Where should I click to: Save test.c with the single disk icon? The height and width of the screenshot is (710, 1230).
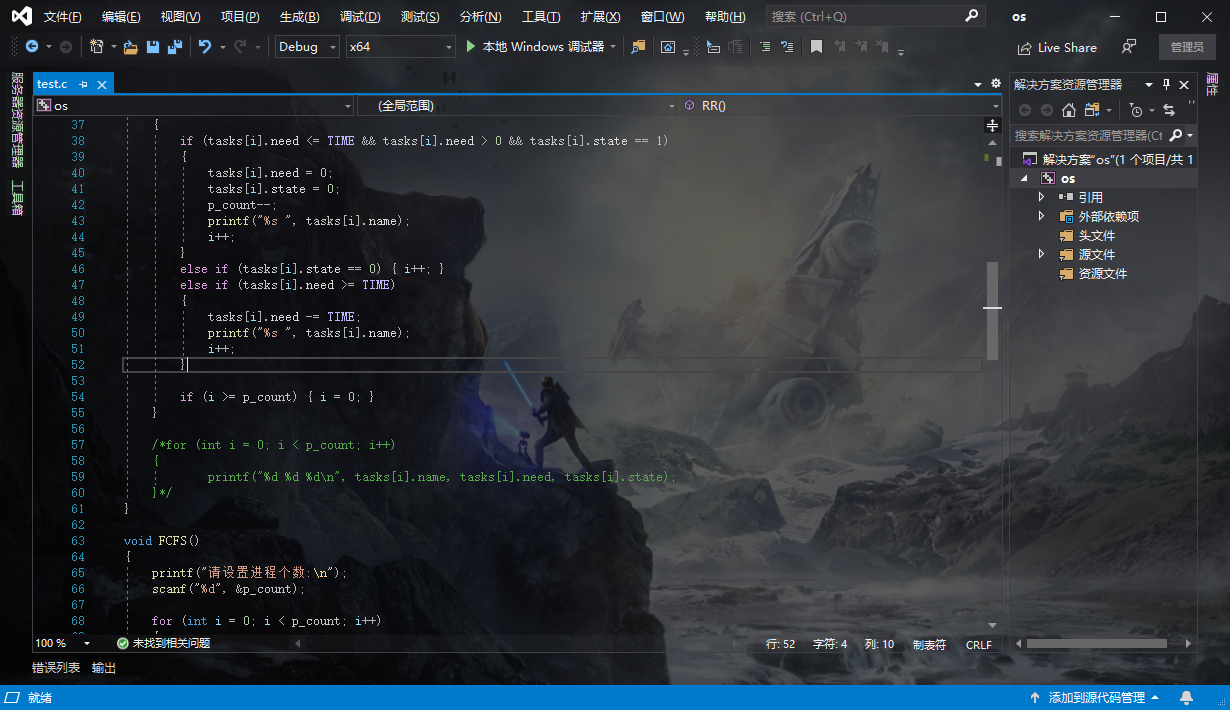153,47
